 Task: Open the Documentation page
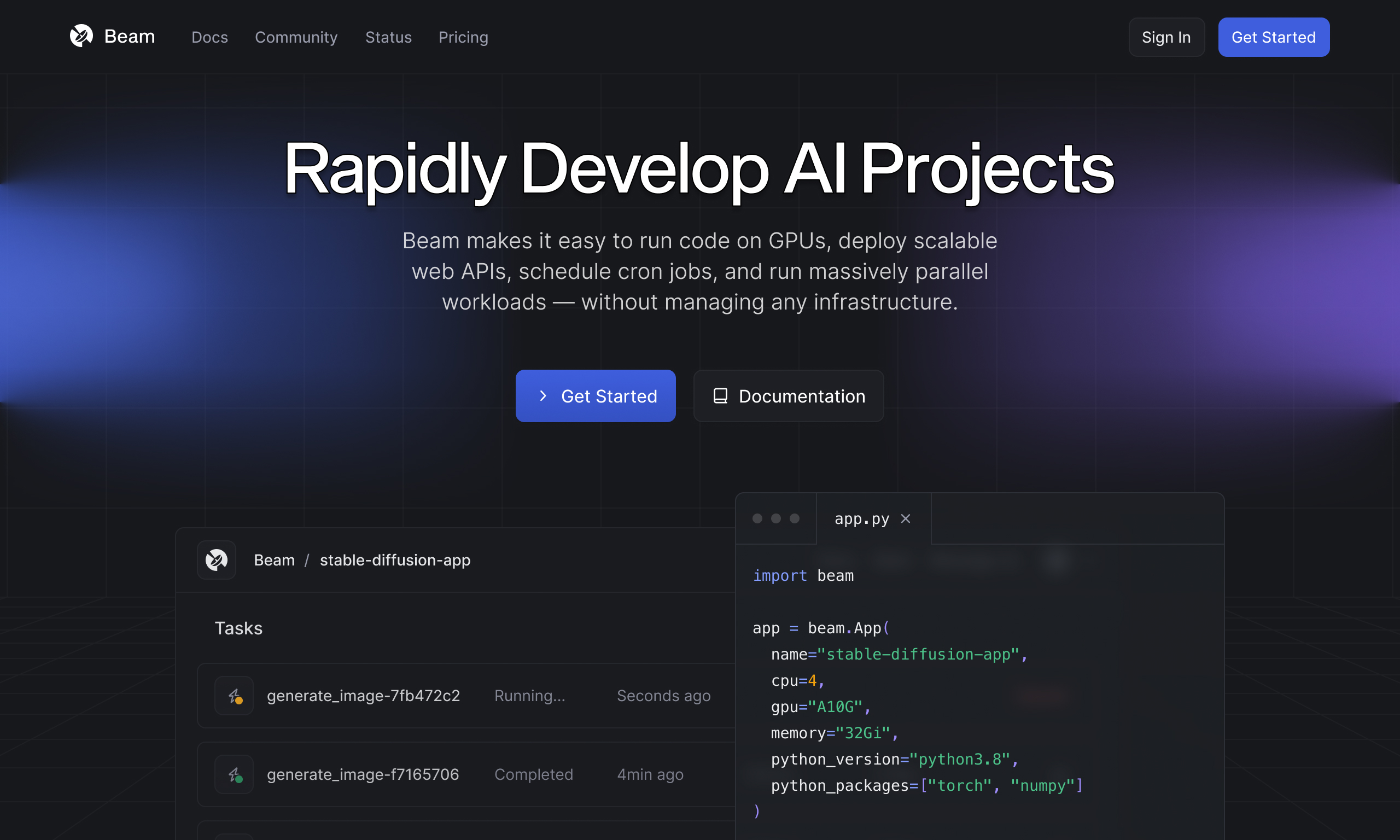coord(789,395)
